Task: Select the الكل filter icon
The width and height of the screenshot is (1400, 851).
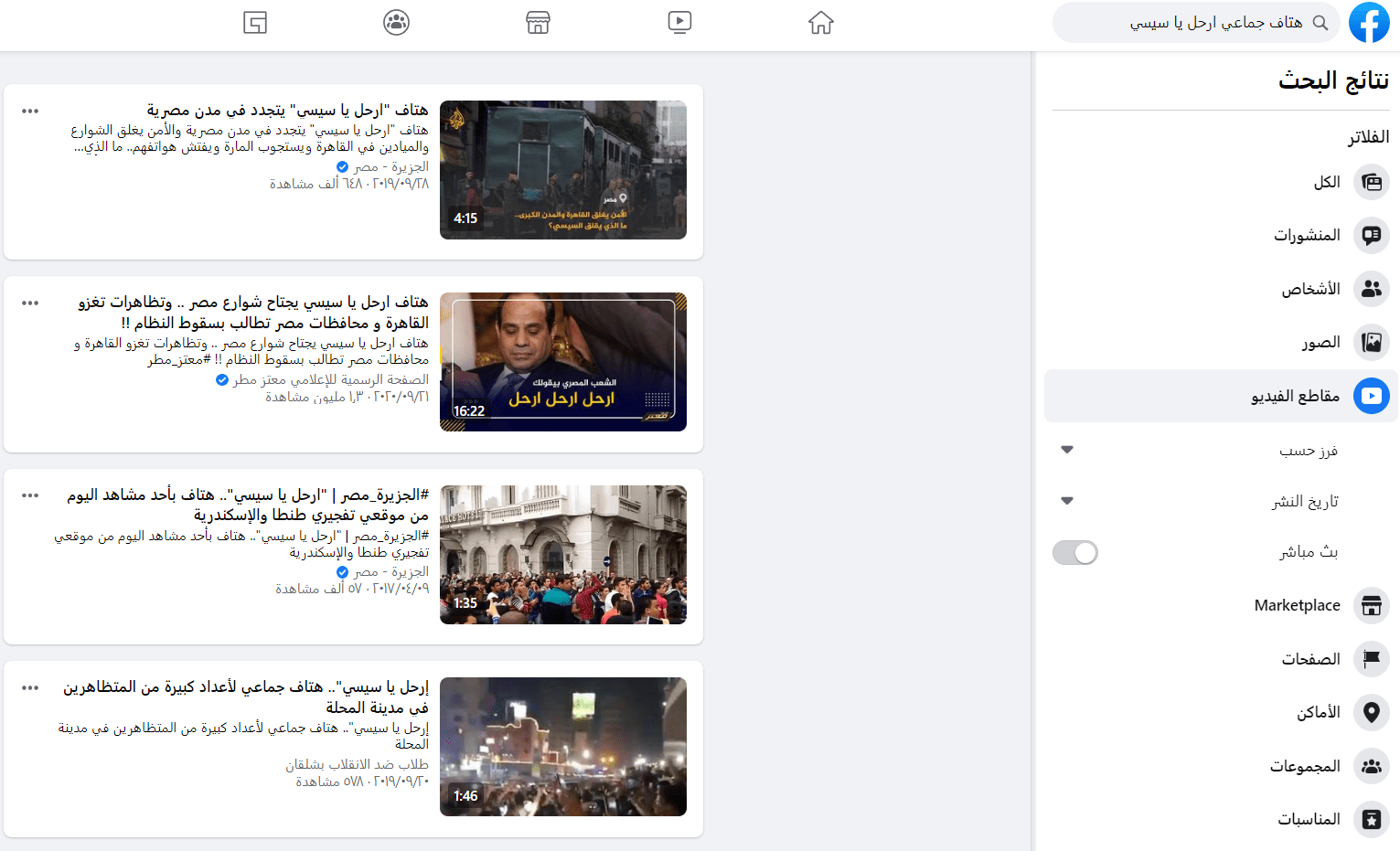Action: [x=1371, y=182]
